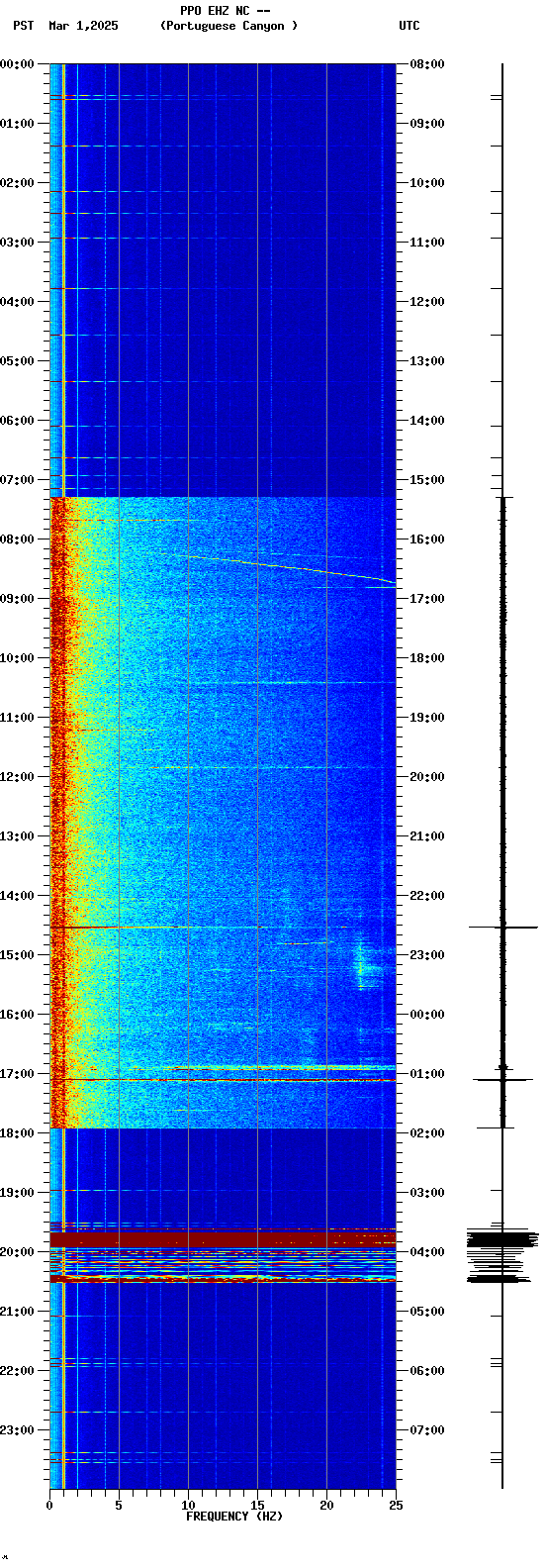Image resolution: width=546 pixels, height=1568 pixels.
Task: Click the UTC time label '08:00'
Action: [x=427, y=64]
